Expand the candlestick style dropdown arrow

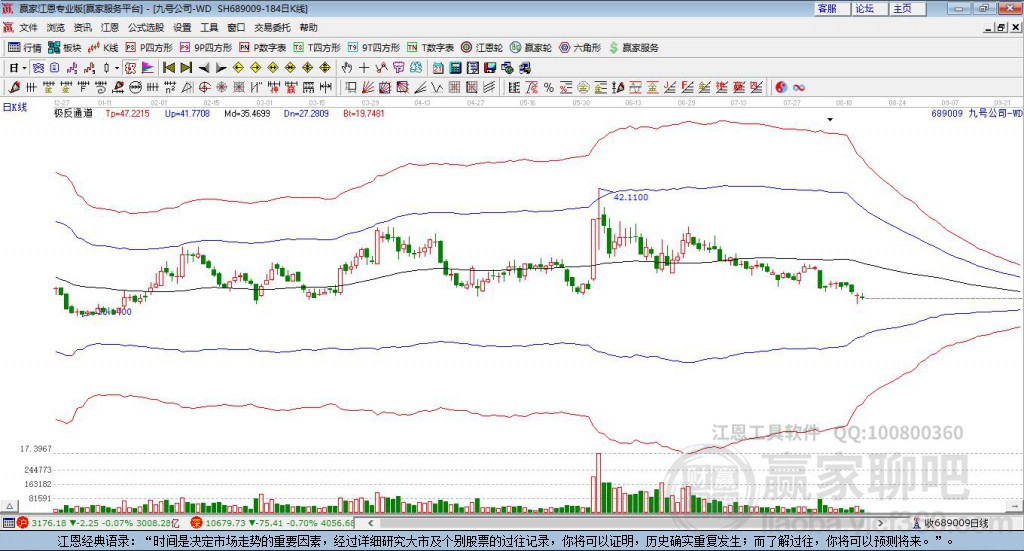(x=117, y=68)
